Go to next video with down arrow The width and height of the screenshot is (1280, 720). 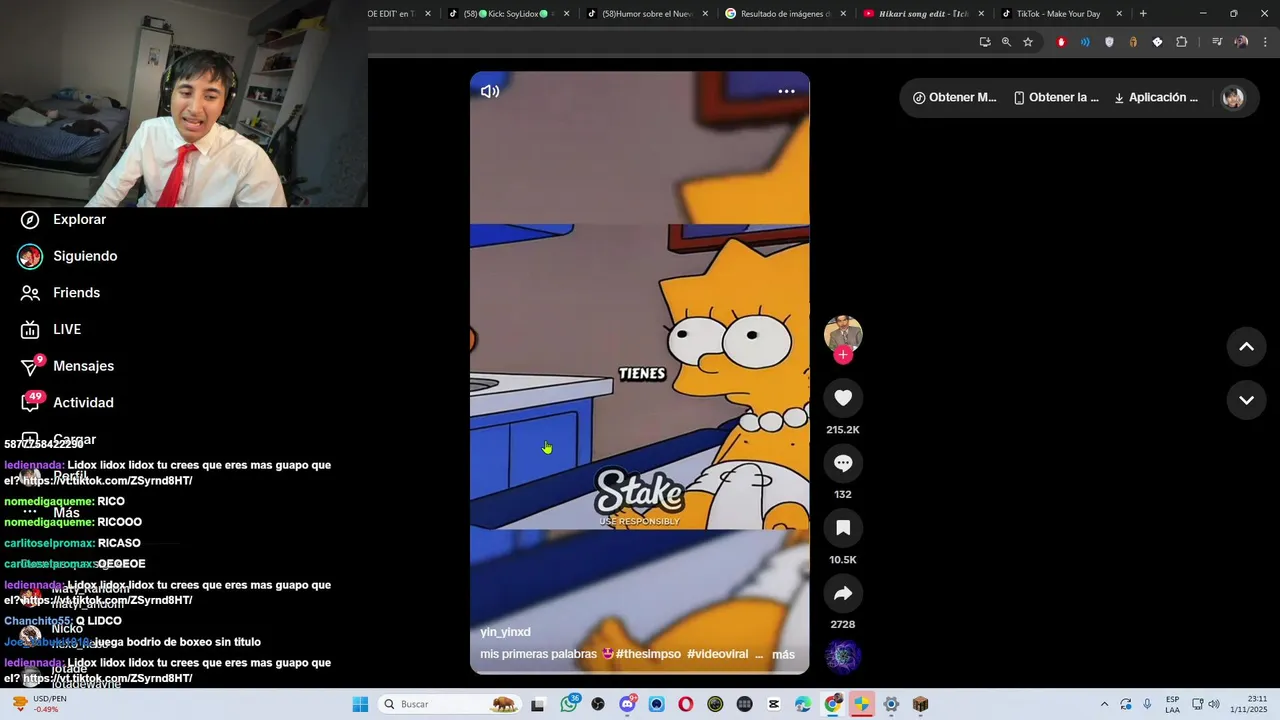point(1247,400)
